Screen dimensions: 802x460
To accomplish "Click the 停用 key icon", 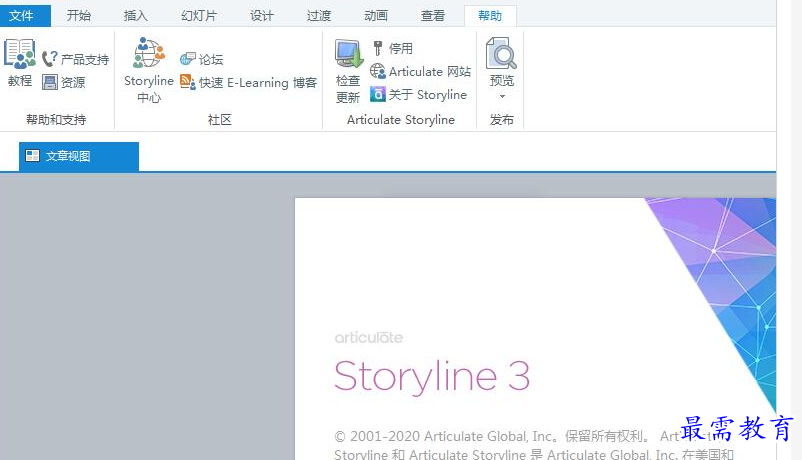I will pos(377,48).
